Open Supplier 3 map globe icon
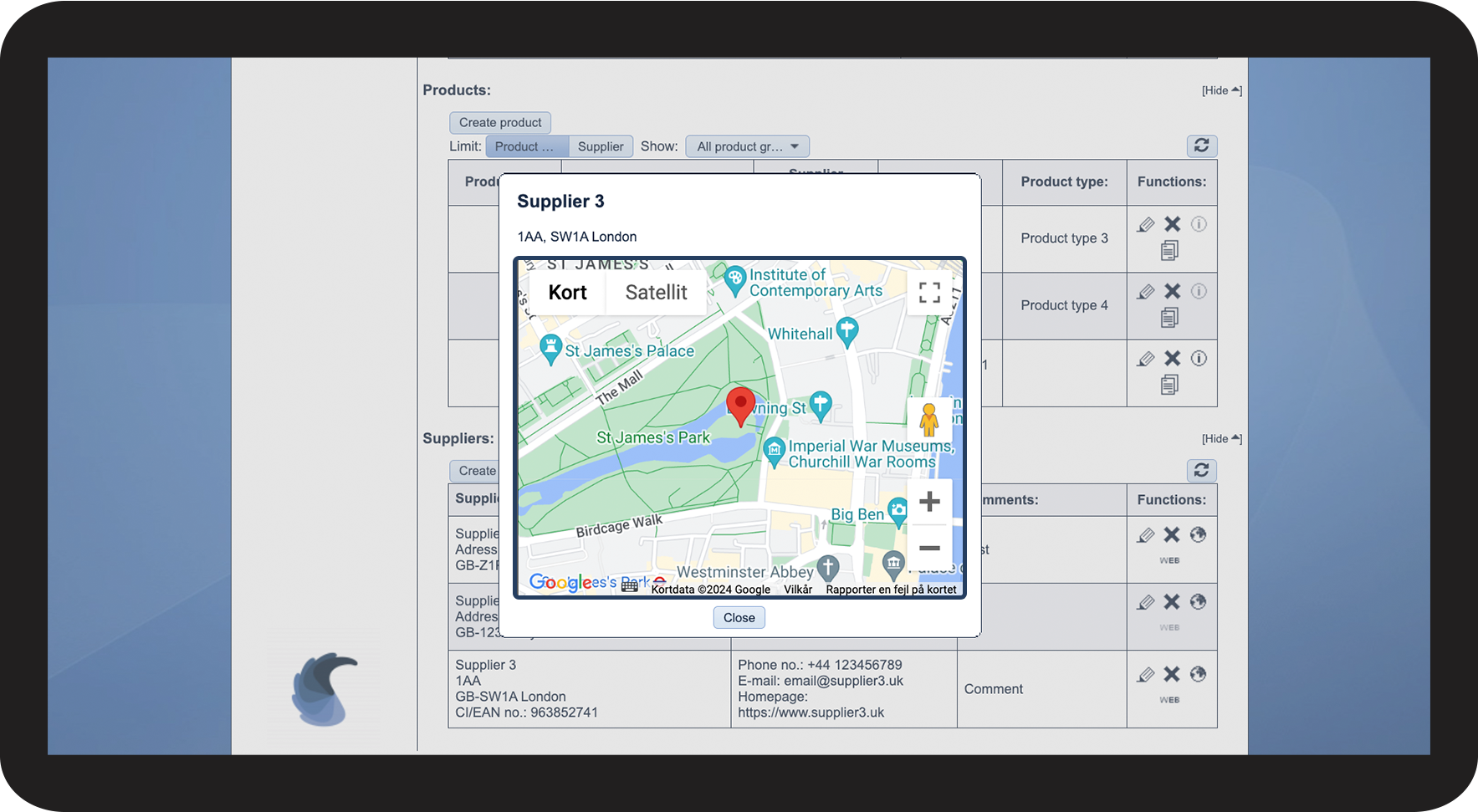This screenshot has height=812, width=1478. pos(1198,674)
